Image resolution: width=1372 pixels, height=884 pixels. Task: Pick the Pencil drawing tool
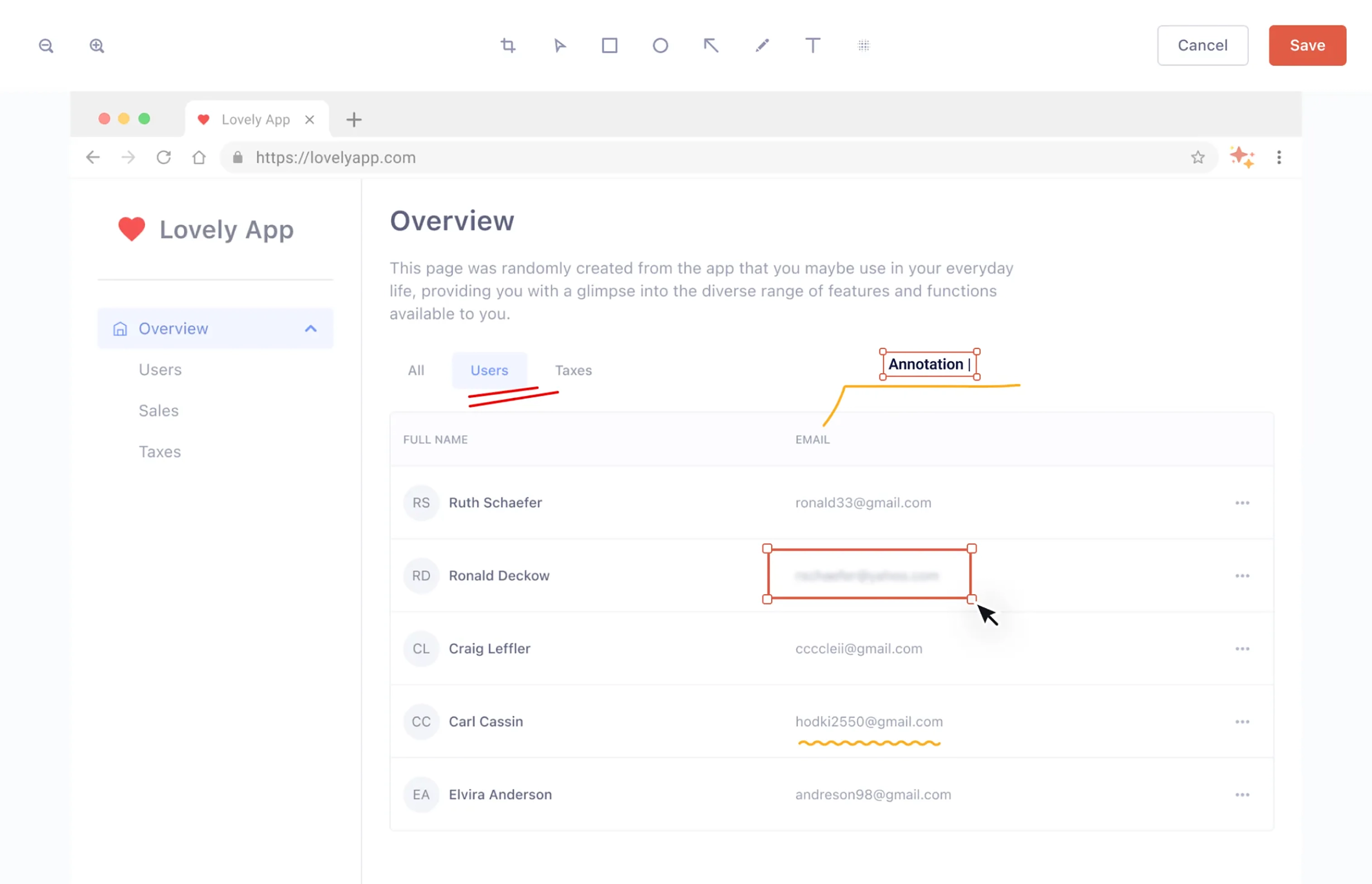pos(762,45)
